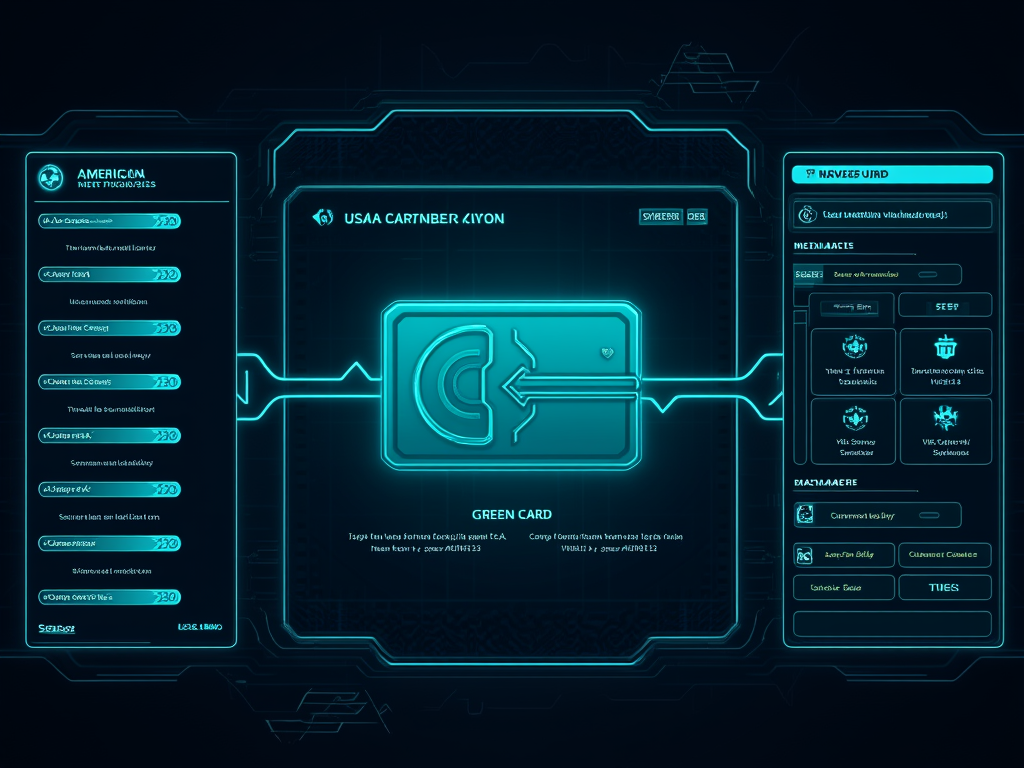
Task: Switch to the tab left of SEEP
Action: click(852, 307)
